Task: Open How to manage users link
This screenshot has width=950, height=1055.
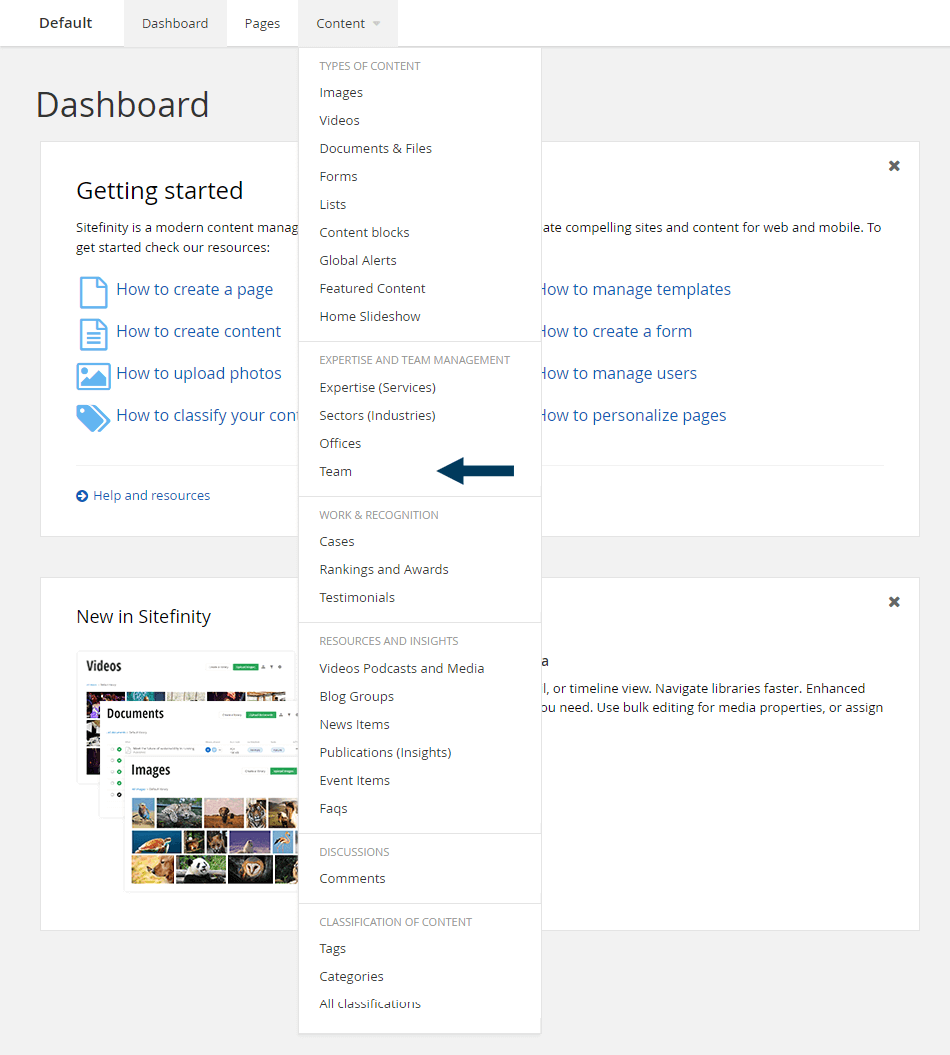Action: pyautogui.click(x=619, y=374)
